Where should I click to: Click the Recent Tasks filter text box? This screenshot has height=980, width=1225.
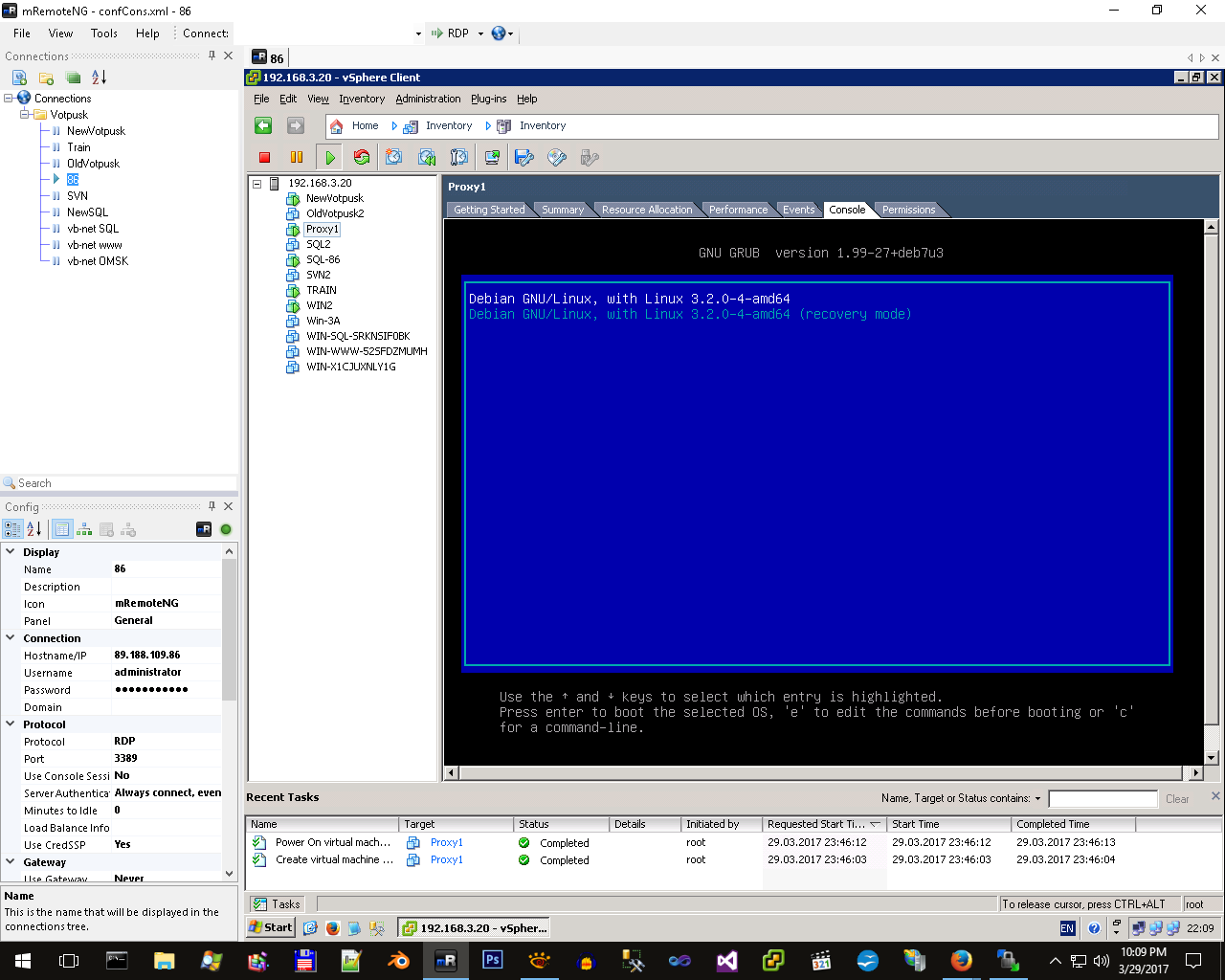pos(1102,798)
